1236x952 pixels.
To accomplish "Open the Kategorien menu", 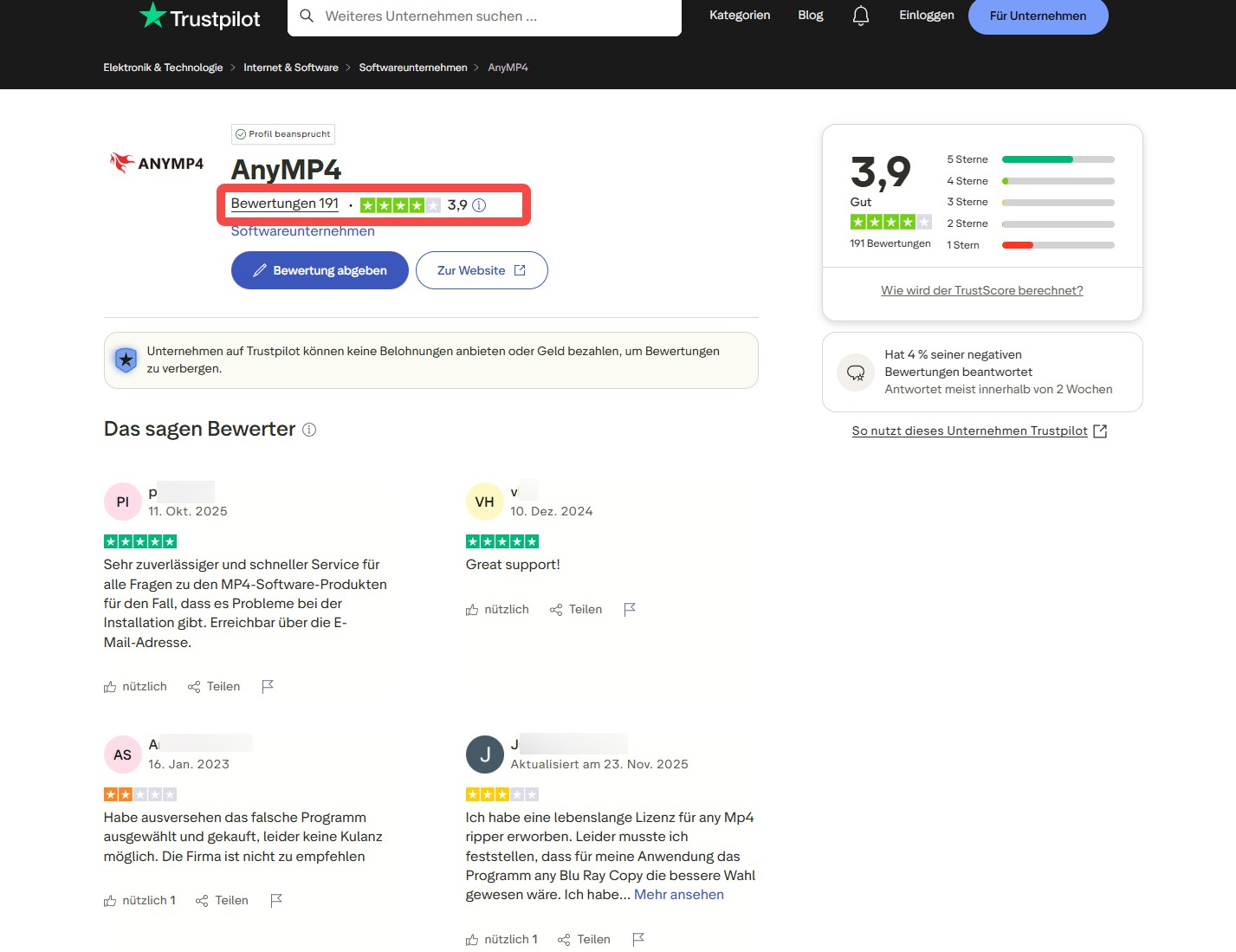I will tap(740, 15).
